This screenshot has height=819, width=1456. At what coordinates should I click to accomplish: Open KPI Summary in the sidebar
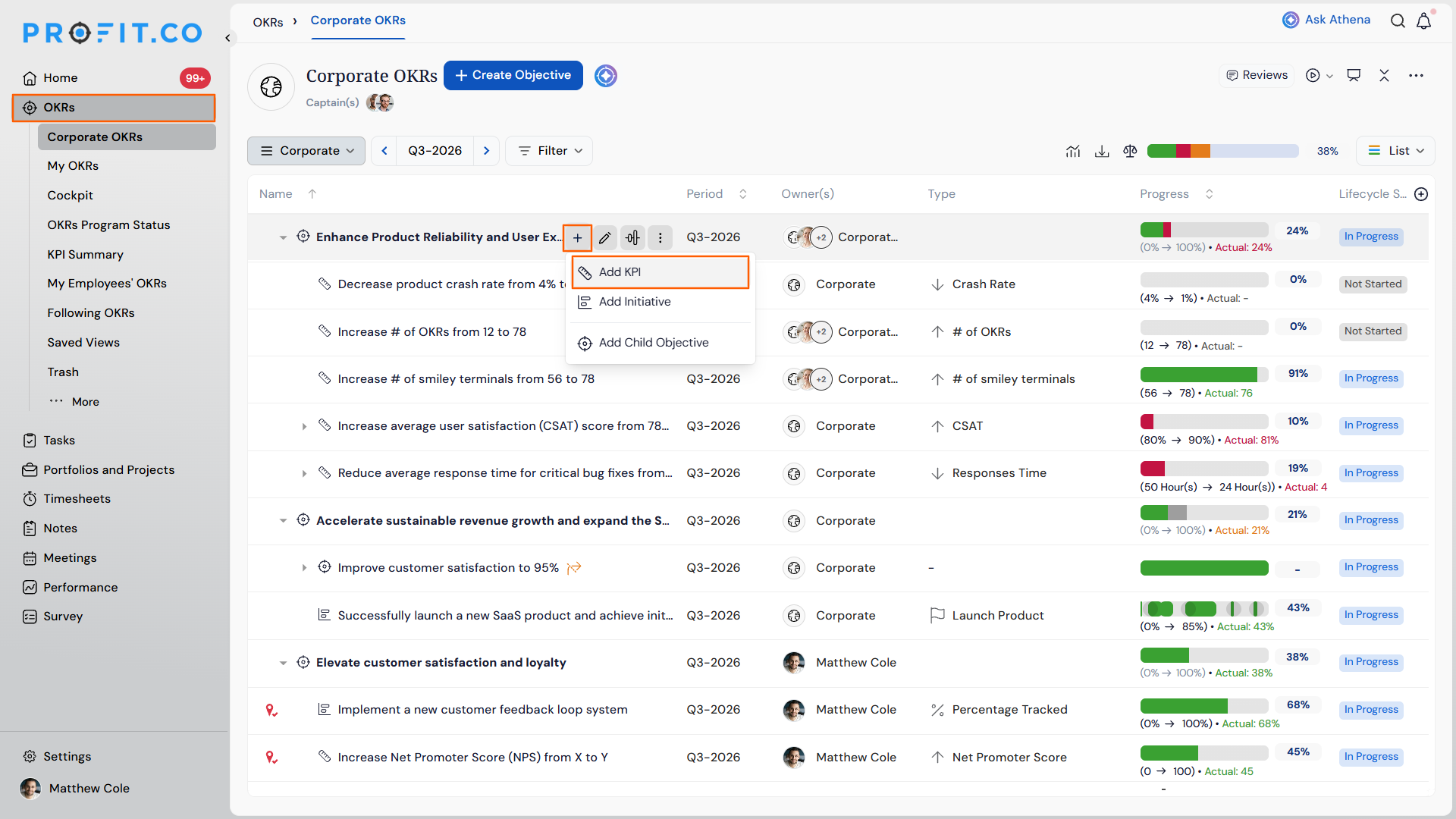[85, 255]
